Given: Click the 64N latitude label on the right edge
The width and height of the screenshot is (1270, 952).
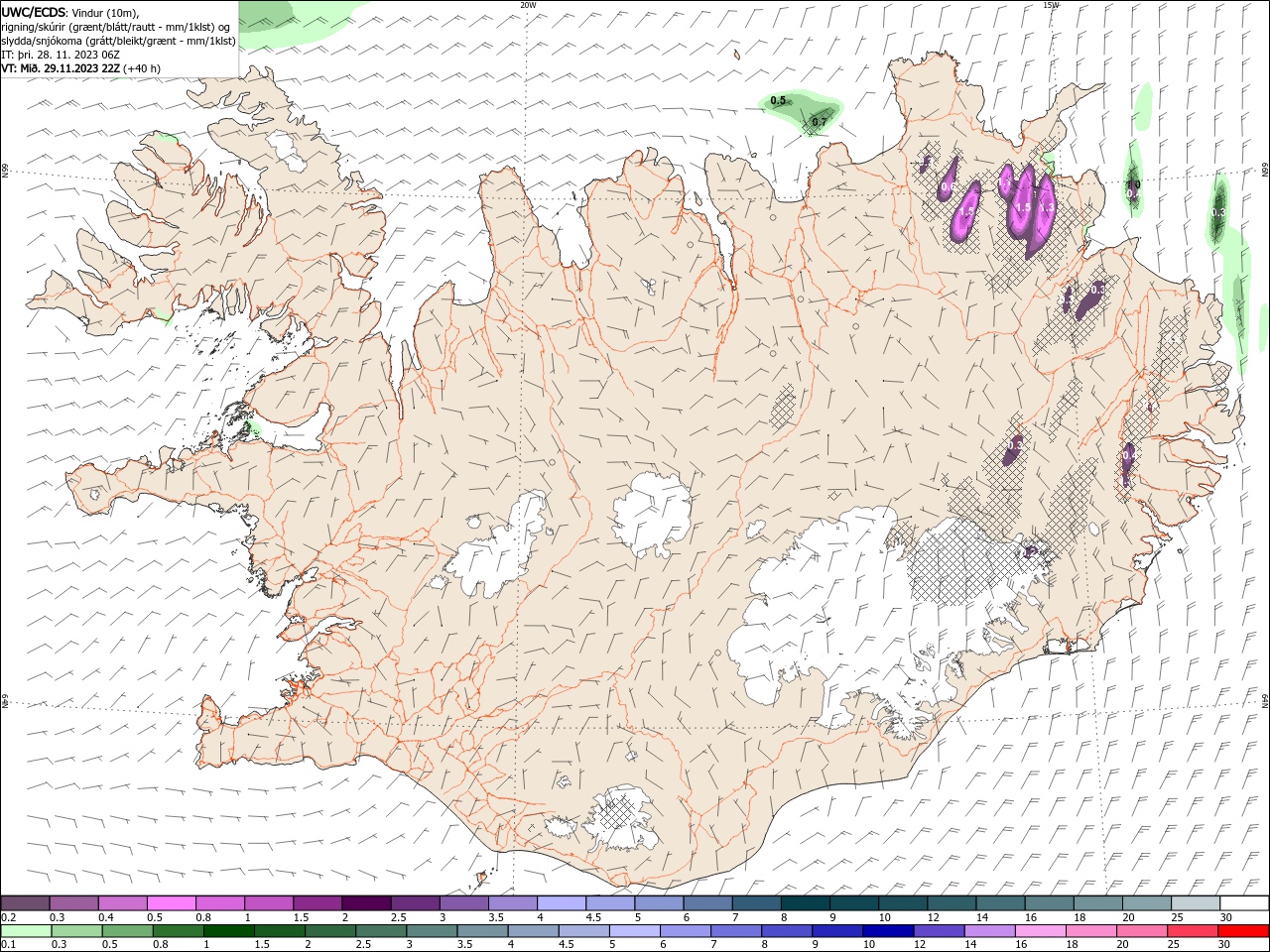Looking at the screenshot, I should (x=1265, y=700).
